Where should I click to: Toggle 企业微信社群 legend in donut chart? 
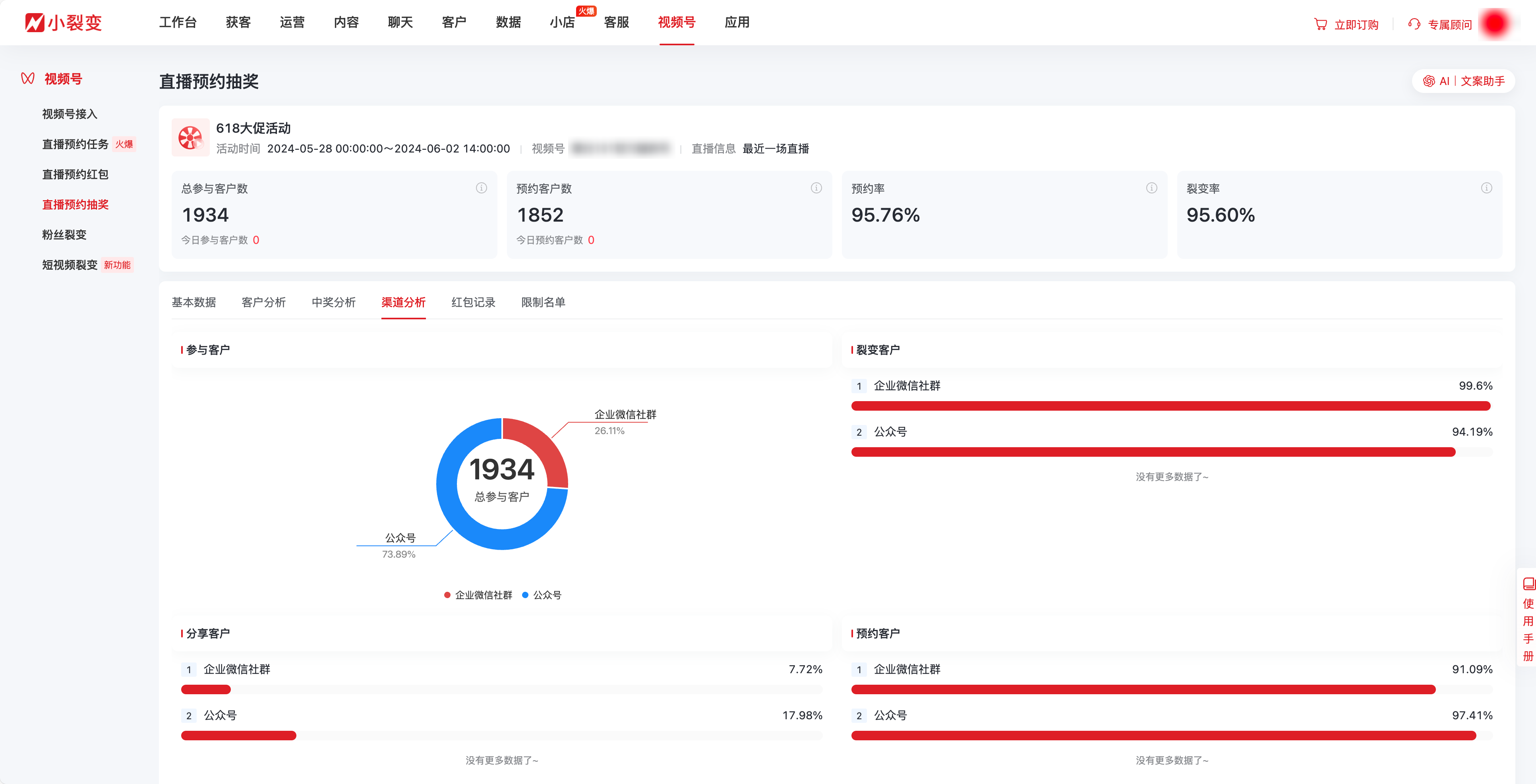pyautogui.click(x=478, y=595)
